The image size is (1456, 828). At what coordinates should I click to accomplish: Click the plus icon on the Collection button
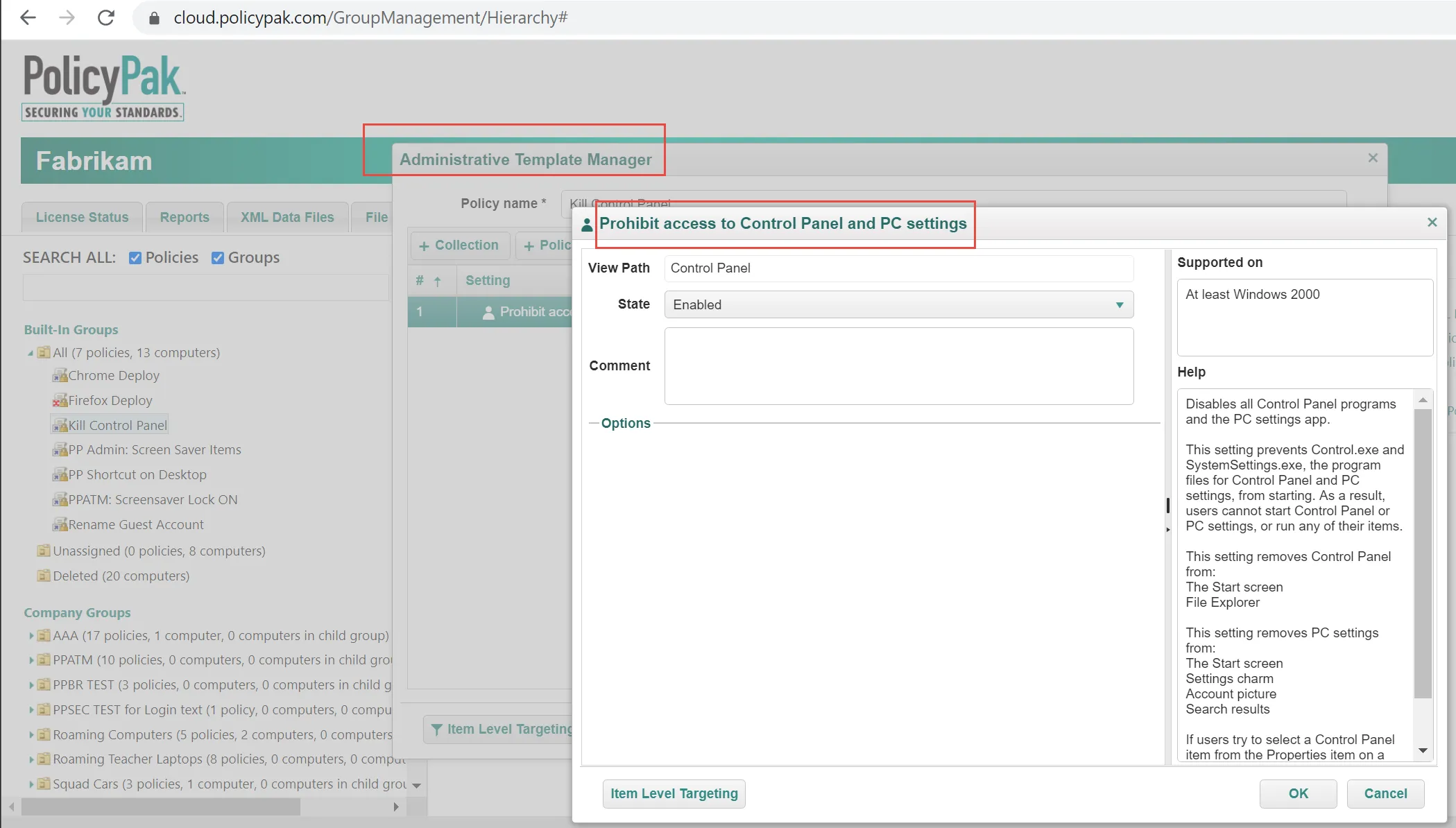click(x=424, y=246)
